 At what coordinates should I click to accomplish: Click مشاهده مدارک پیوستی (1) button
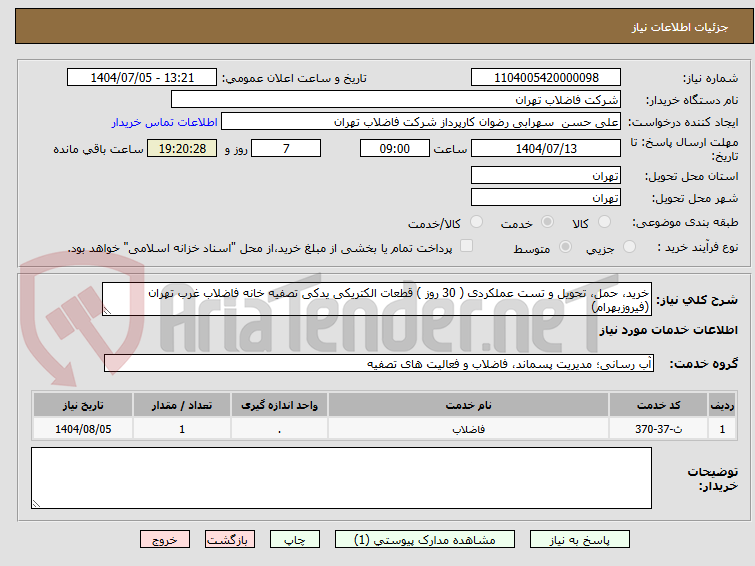point(425,540)
